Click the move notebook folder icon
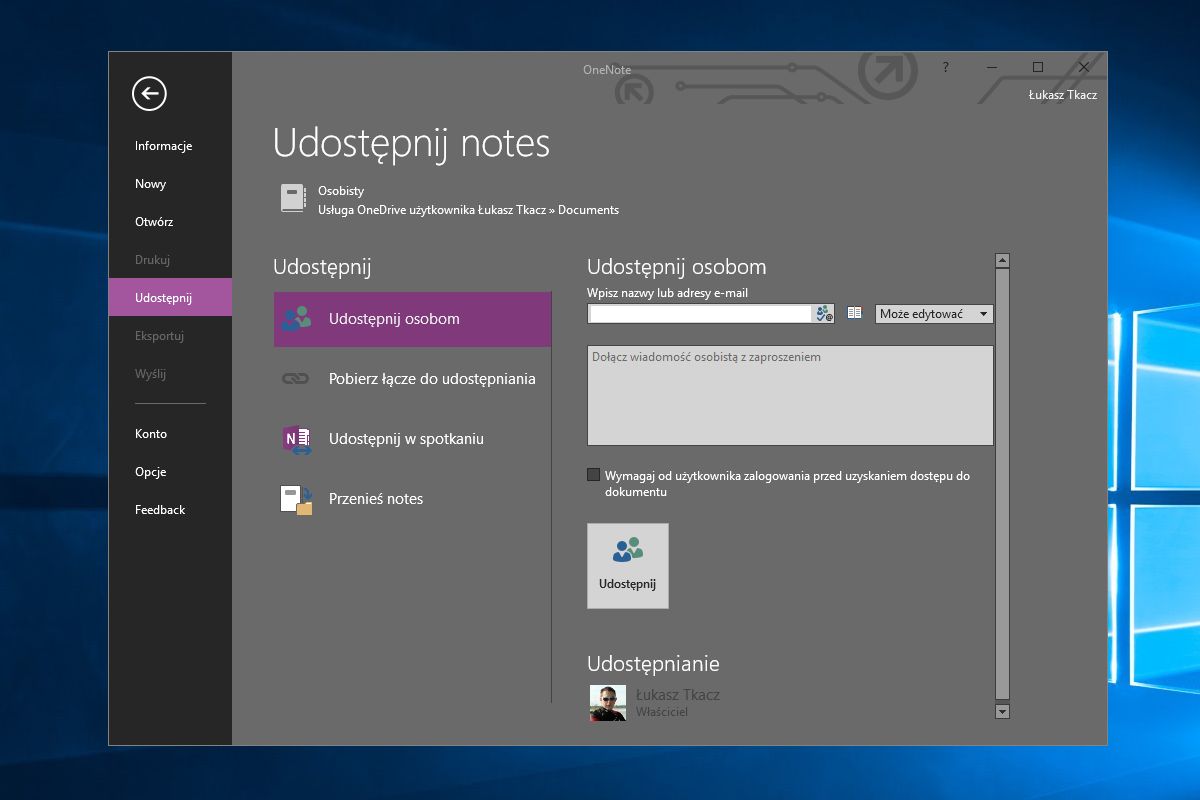 297,499
